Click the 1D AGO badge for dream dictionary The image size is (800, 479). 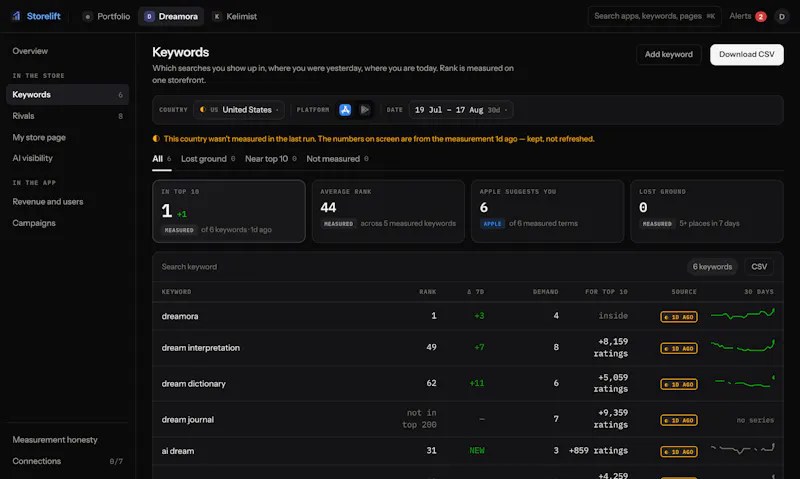(x=679, y=384)
